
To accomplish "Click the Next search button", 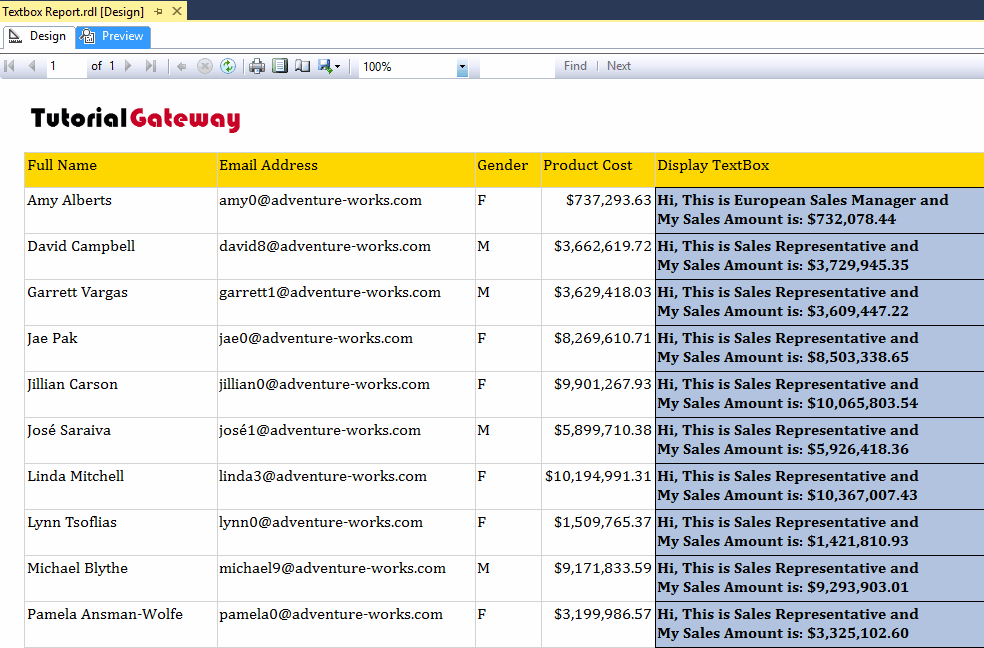I will click(619, 66).
